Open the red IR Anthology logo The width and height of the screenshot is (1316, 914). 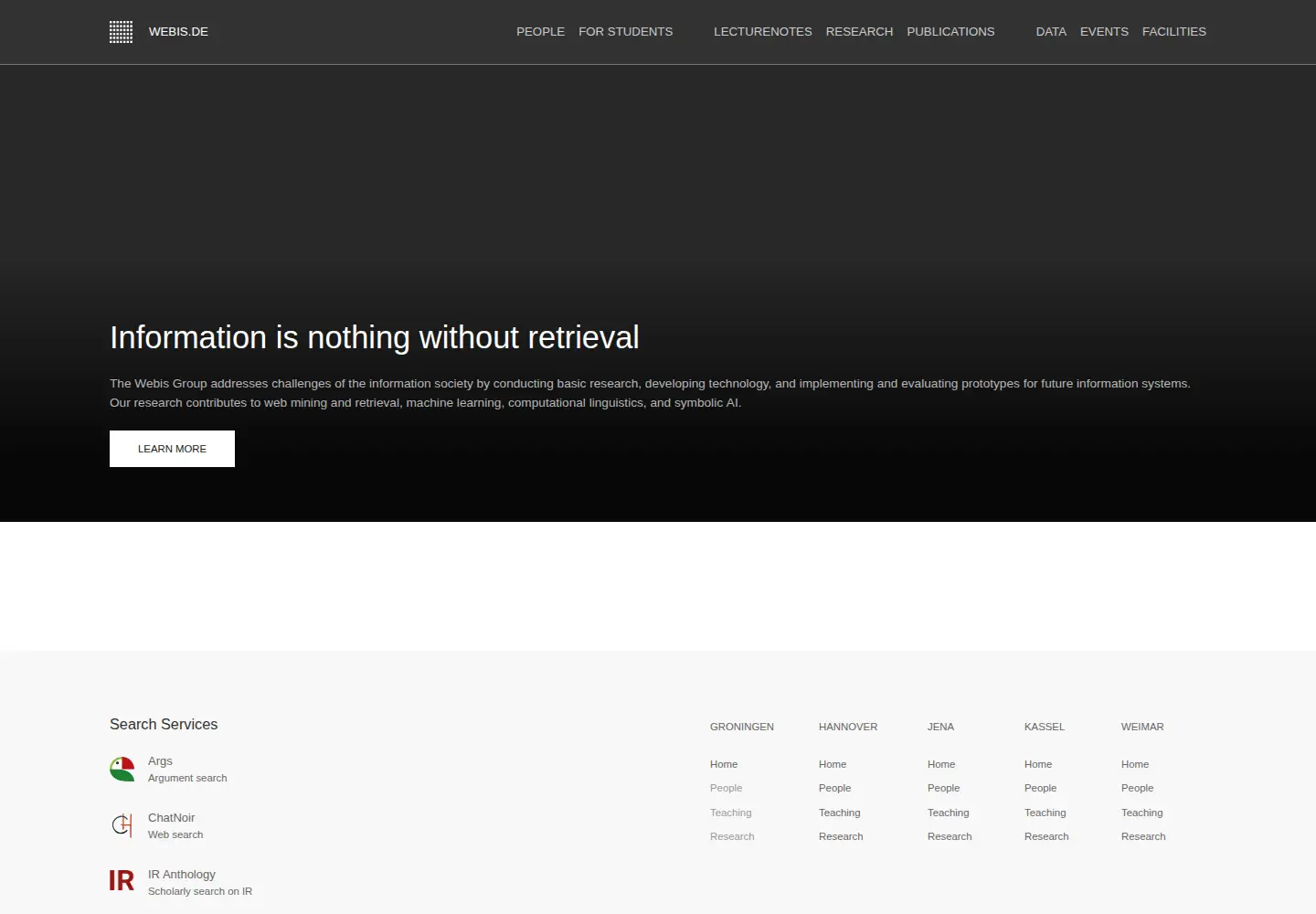click(122, 881)
